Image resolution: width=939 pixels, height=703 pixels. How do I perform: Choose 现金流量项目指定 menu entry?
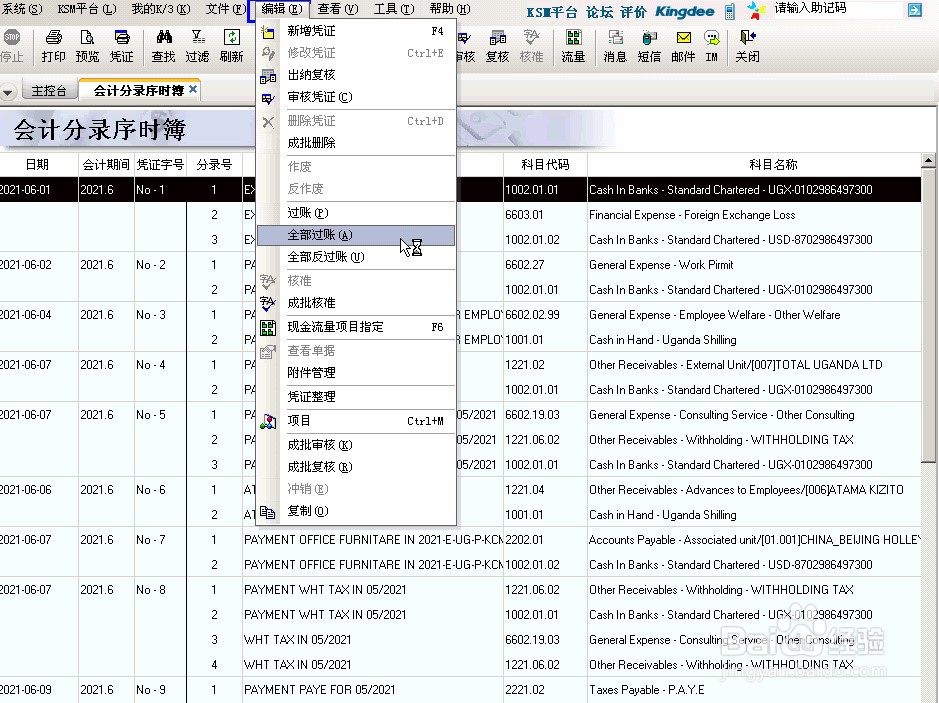coord(356,327)
